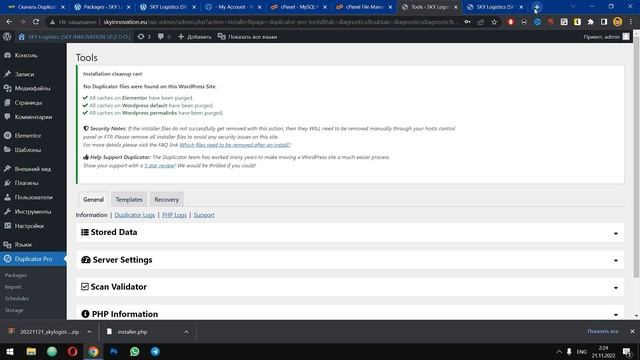Open Storage submenu under Duplicator Pro

pyautogui.click(x=14, y=310)
